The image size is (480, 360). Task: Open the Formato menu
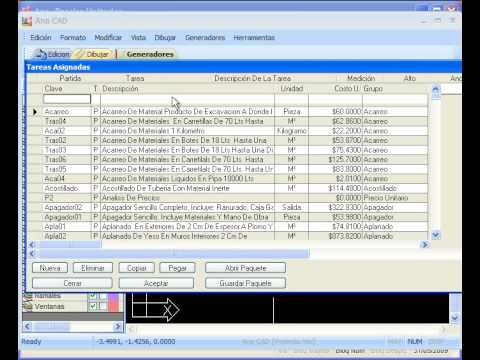tap(73, 37)
